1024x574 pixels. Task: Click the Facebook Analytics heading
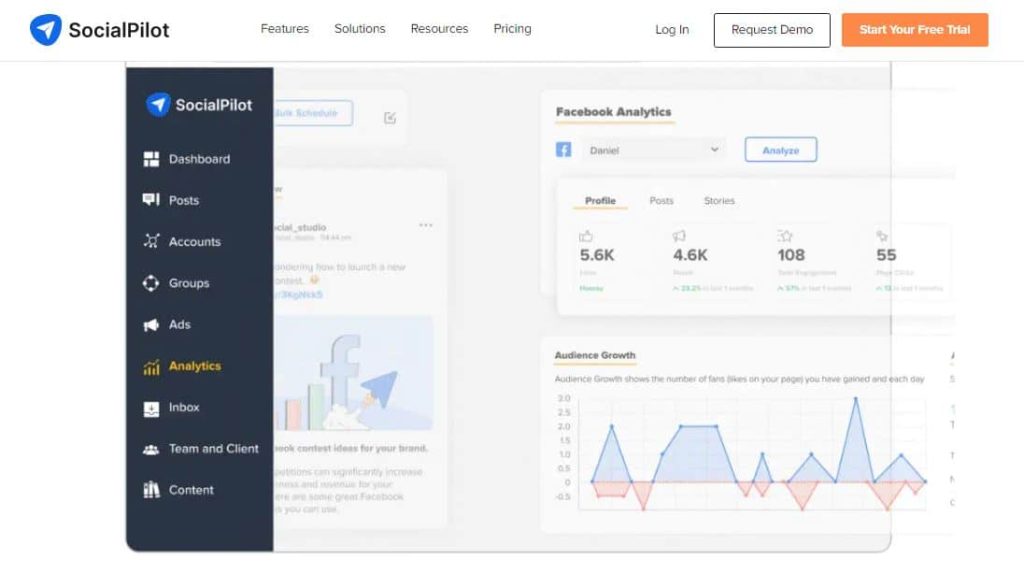tap(613, 112)
